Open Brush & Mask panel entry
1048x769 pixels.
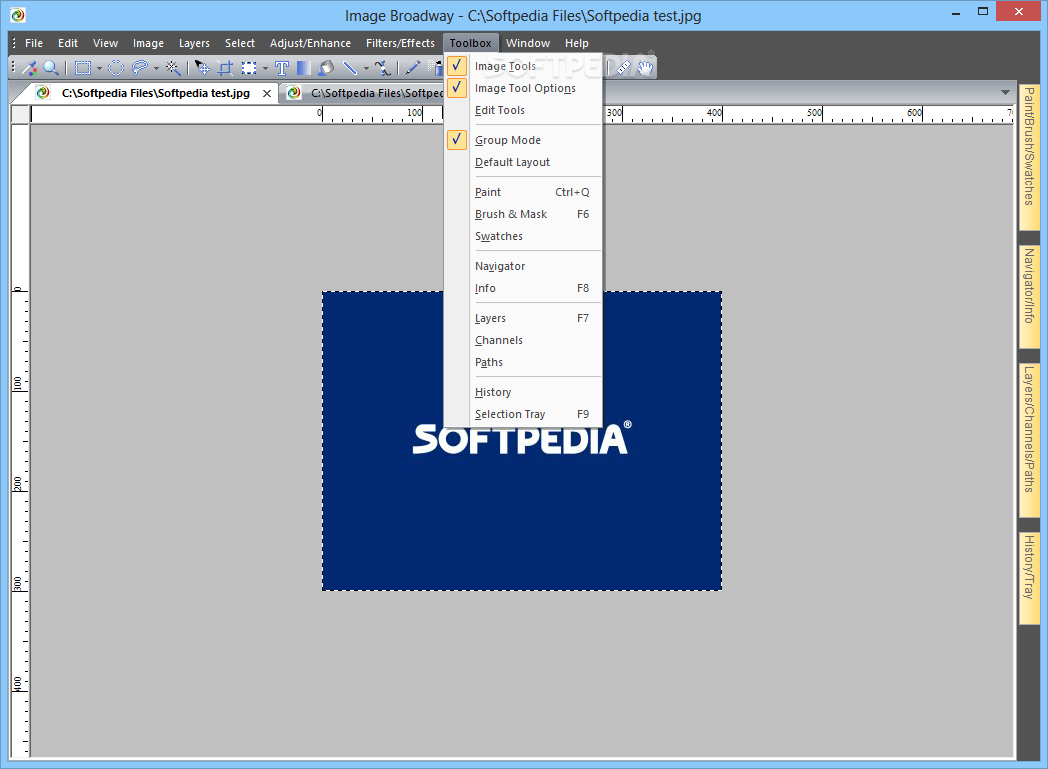pyautogui.click(x=523, y=214)
